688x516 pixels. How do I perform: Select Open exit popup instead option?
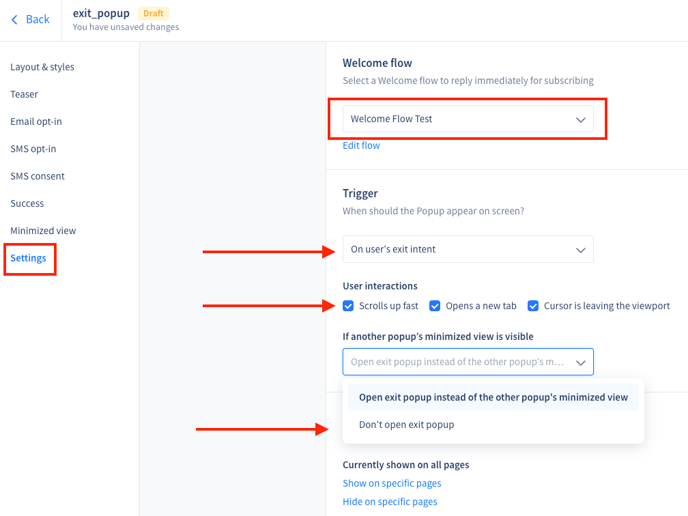click(x=493, y=397)
